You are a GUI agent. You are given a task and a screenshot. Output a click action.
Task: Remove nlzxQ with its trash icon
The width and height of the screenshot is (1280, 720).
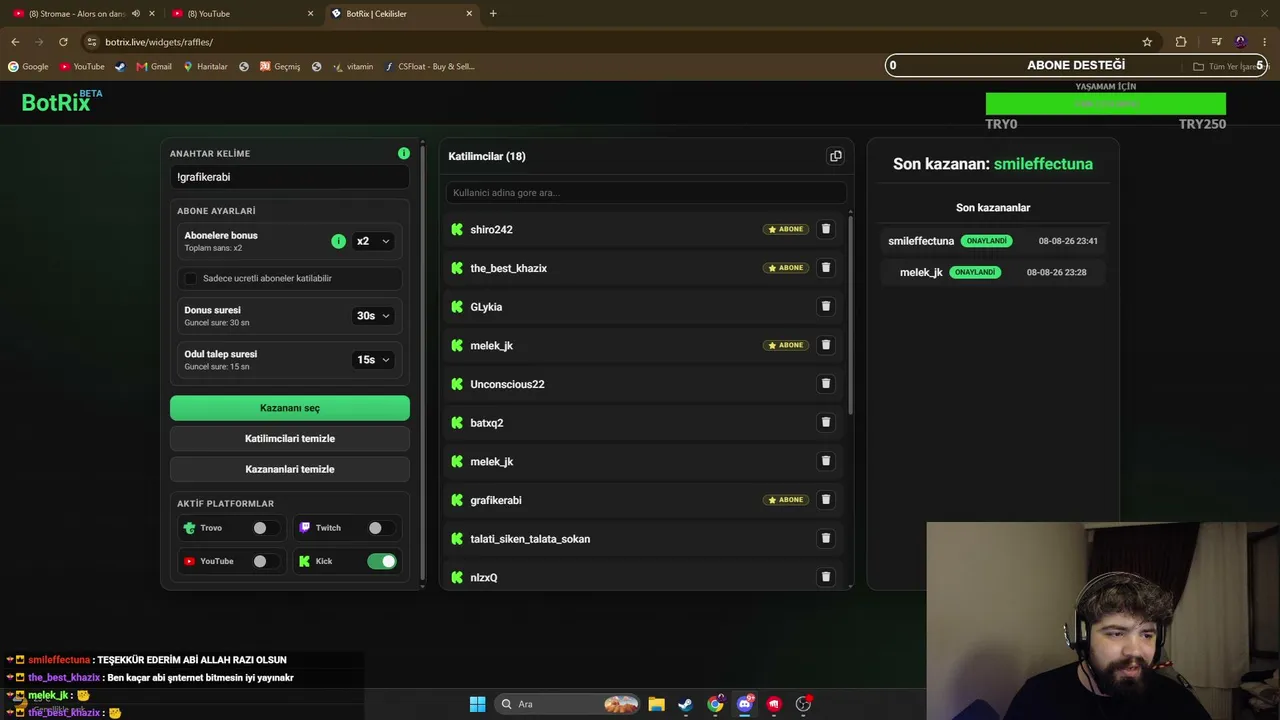[x=826, y=577]
